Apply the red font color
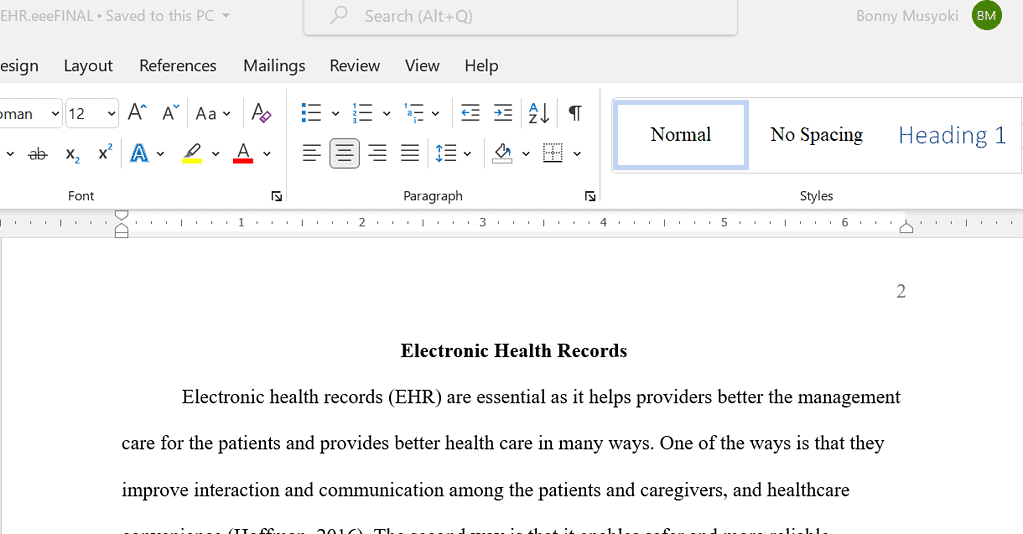1023x534 pixels. [242, 153]
